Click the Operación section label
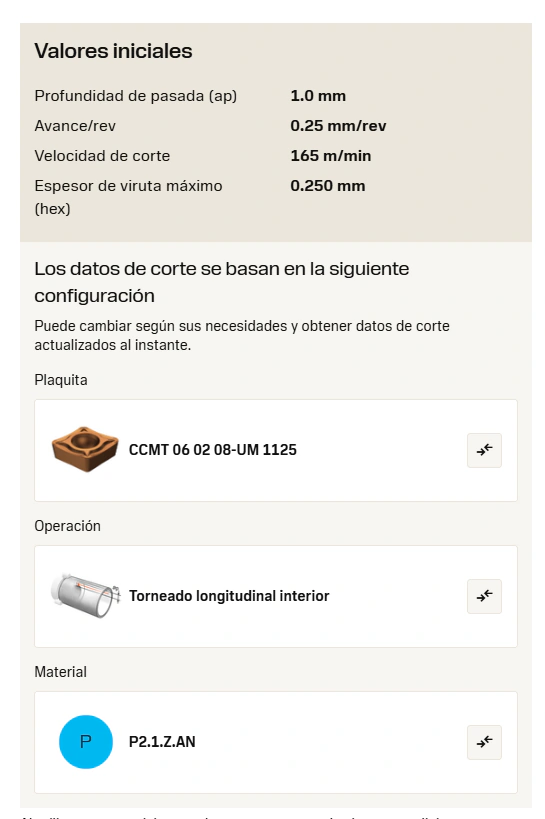The height and width of the screenshot is (819, 545). pos(67,526)
